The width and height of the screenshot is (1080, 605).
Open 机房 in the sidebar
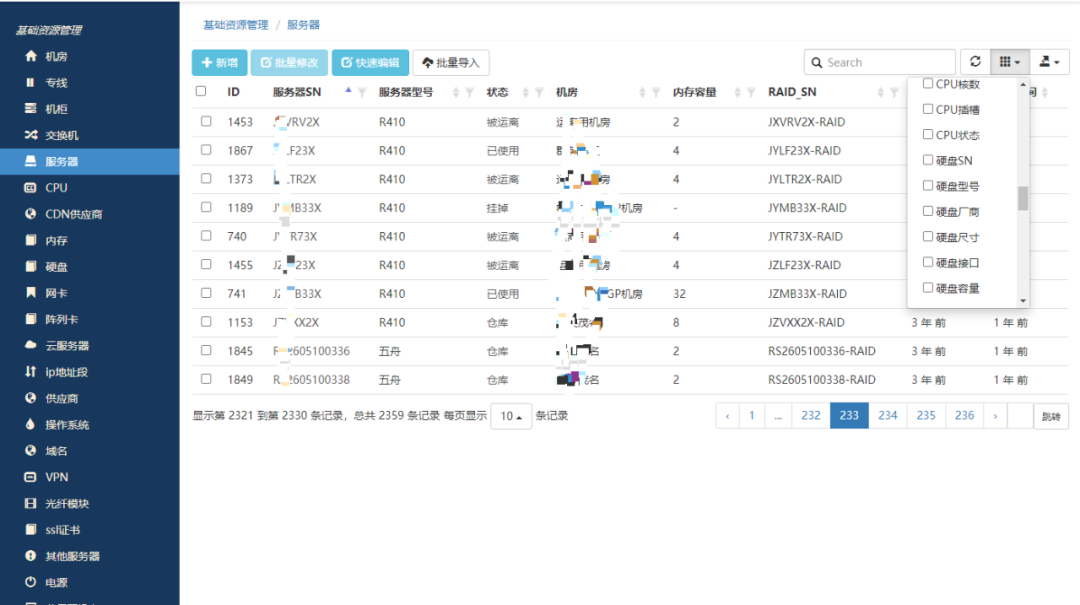tap(90, 57)
